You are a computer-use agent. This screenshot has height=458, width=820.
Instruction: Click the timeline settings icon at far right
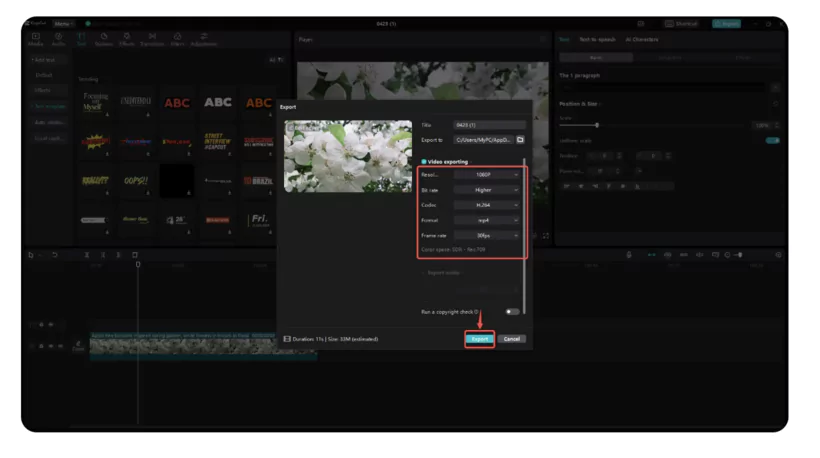pyautogui.click(x=778, y=255)
